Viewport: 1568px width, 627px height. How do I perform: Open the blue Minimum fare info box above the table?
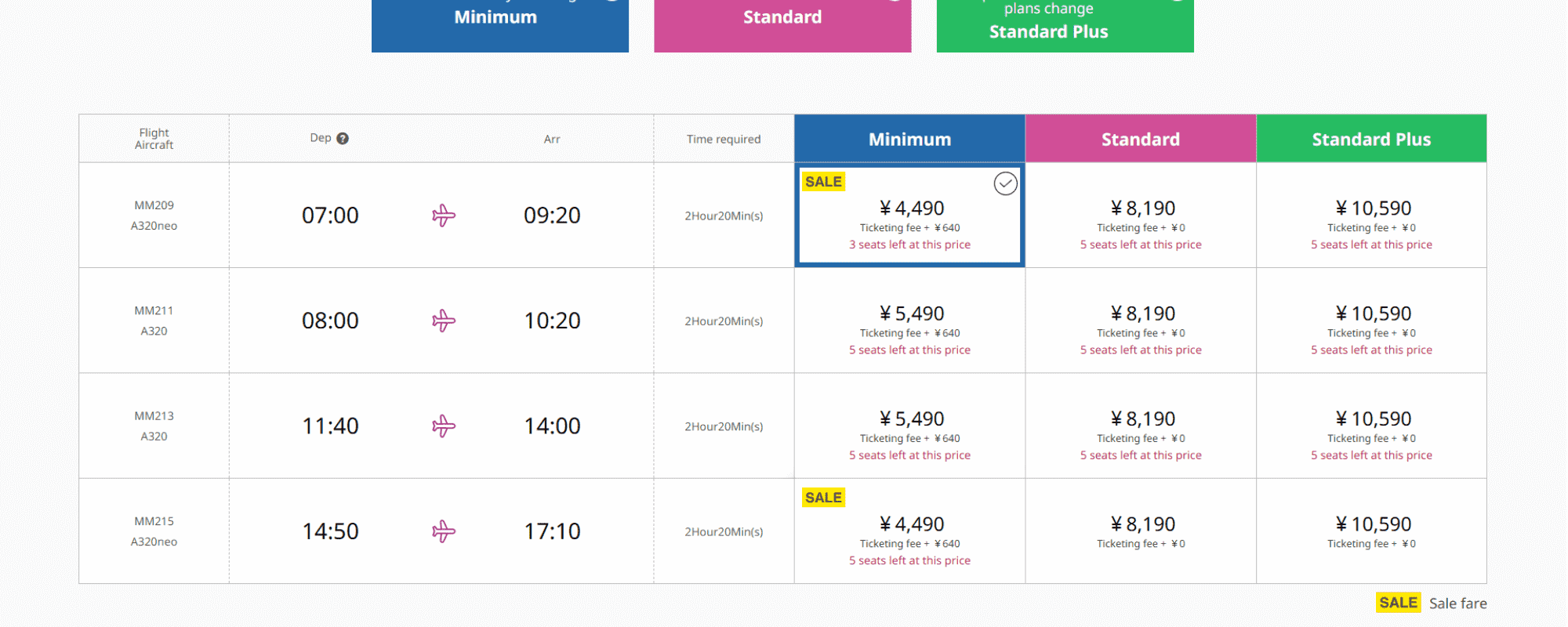(x=500, y=24)
